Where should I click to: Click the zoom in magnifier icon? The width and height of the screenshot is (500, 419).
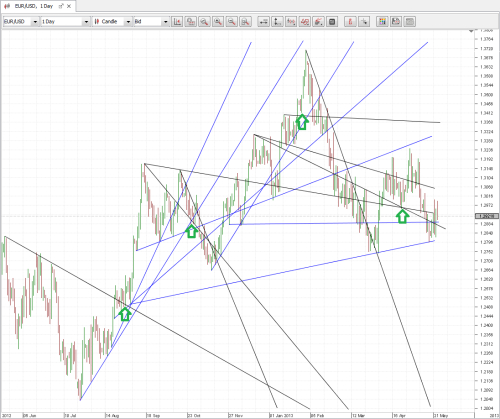pyautogui.click(x=218, y=22)
